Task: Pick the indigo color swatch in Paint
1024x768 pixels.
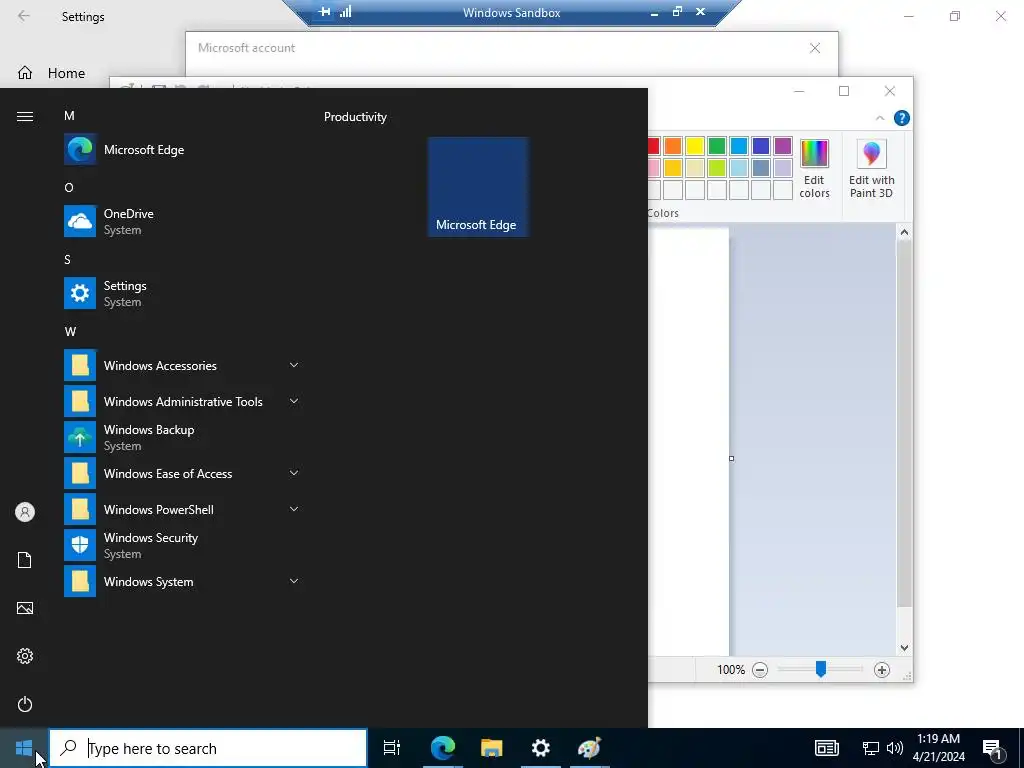Action: 761,146
